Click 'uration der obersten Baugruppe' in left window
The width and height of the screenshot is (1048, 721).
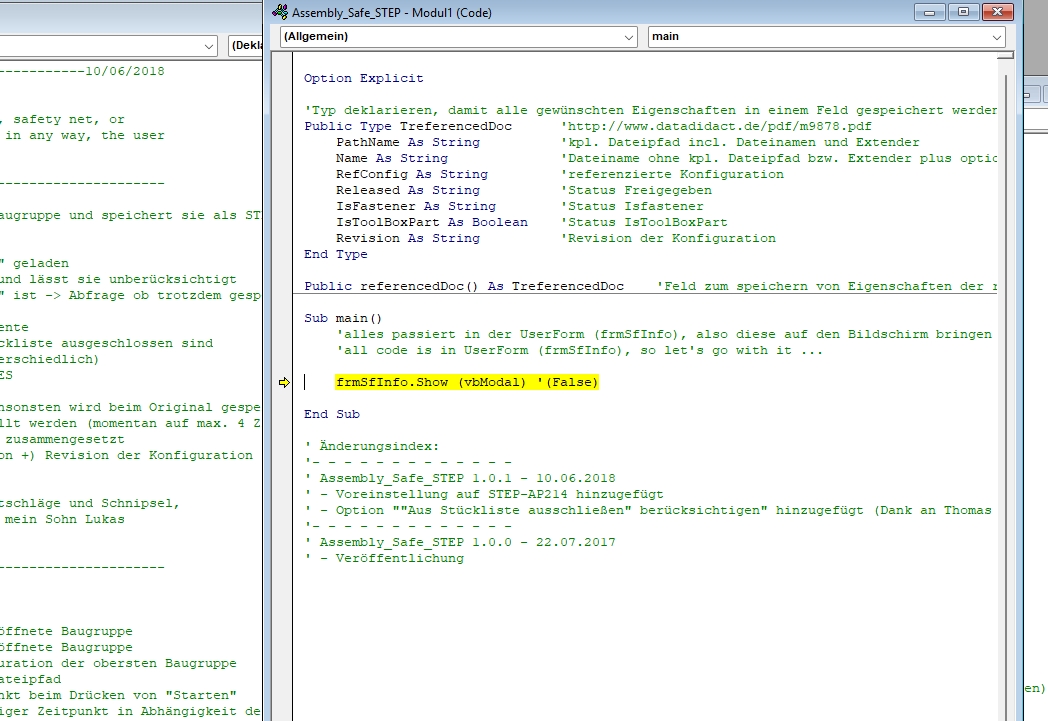[x=118, y=663]
